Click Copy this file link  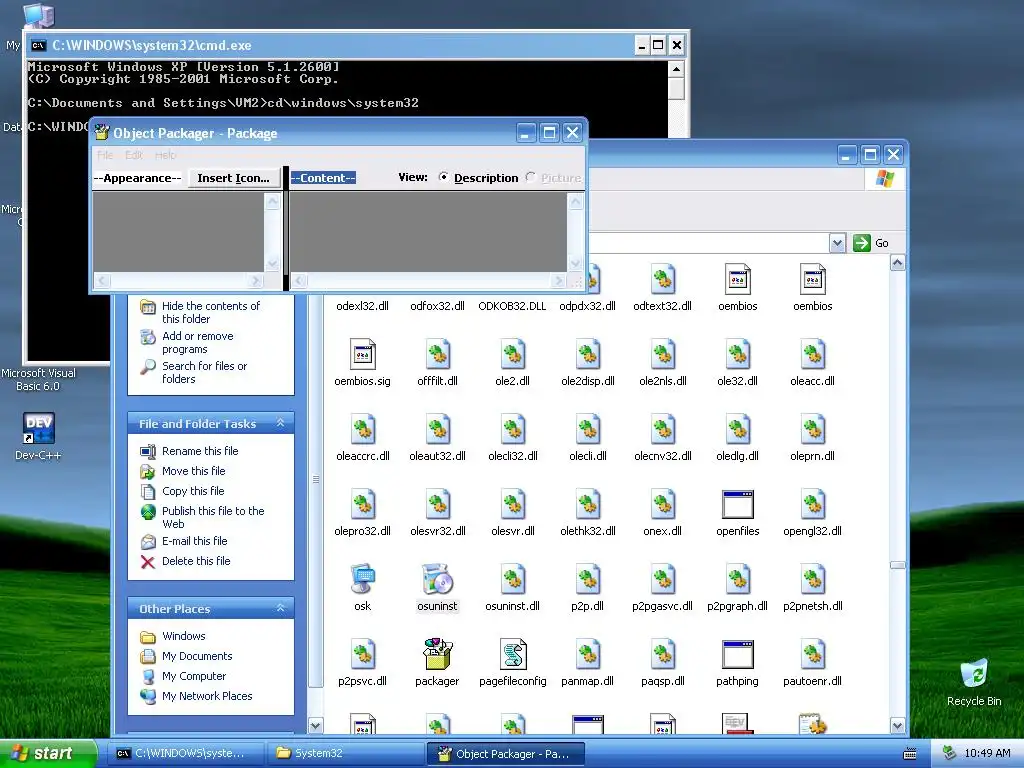193,491
